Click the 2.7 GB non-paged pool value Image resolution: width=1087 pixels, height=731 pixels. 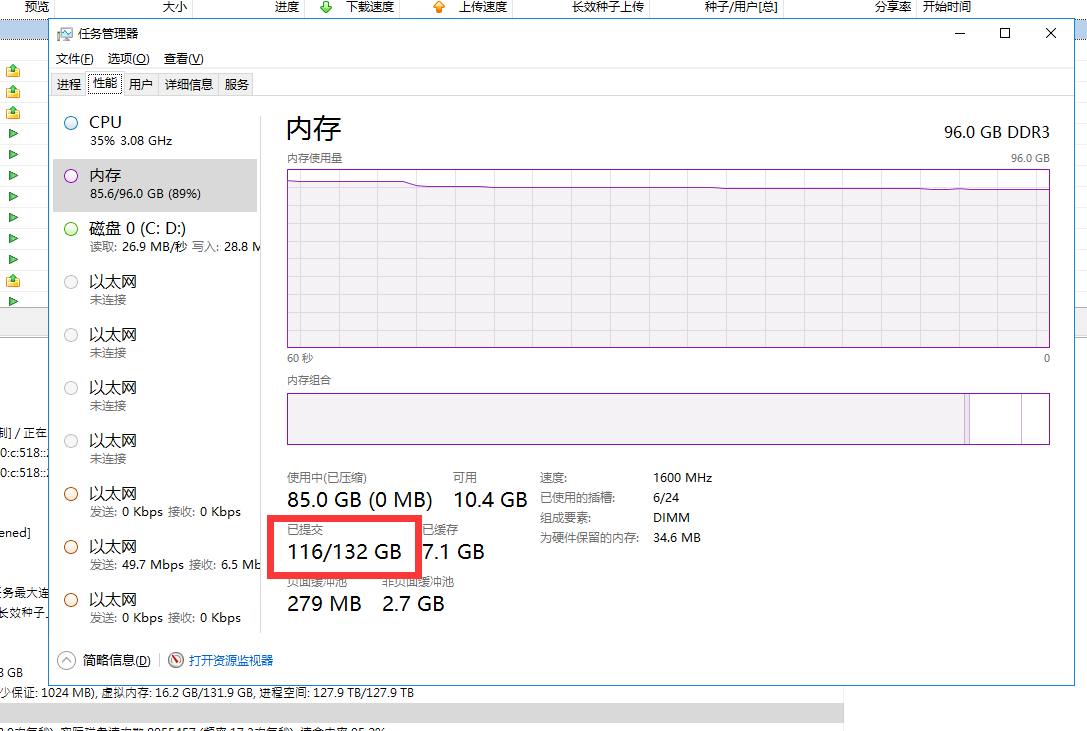click(x=413, y=604)
